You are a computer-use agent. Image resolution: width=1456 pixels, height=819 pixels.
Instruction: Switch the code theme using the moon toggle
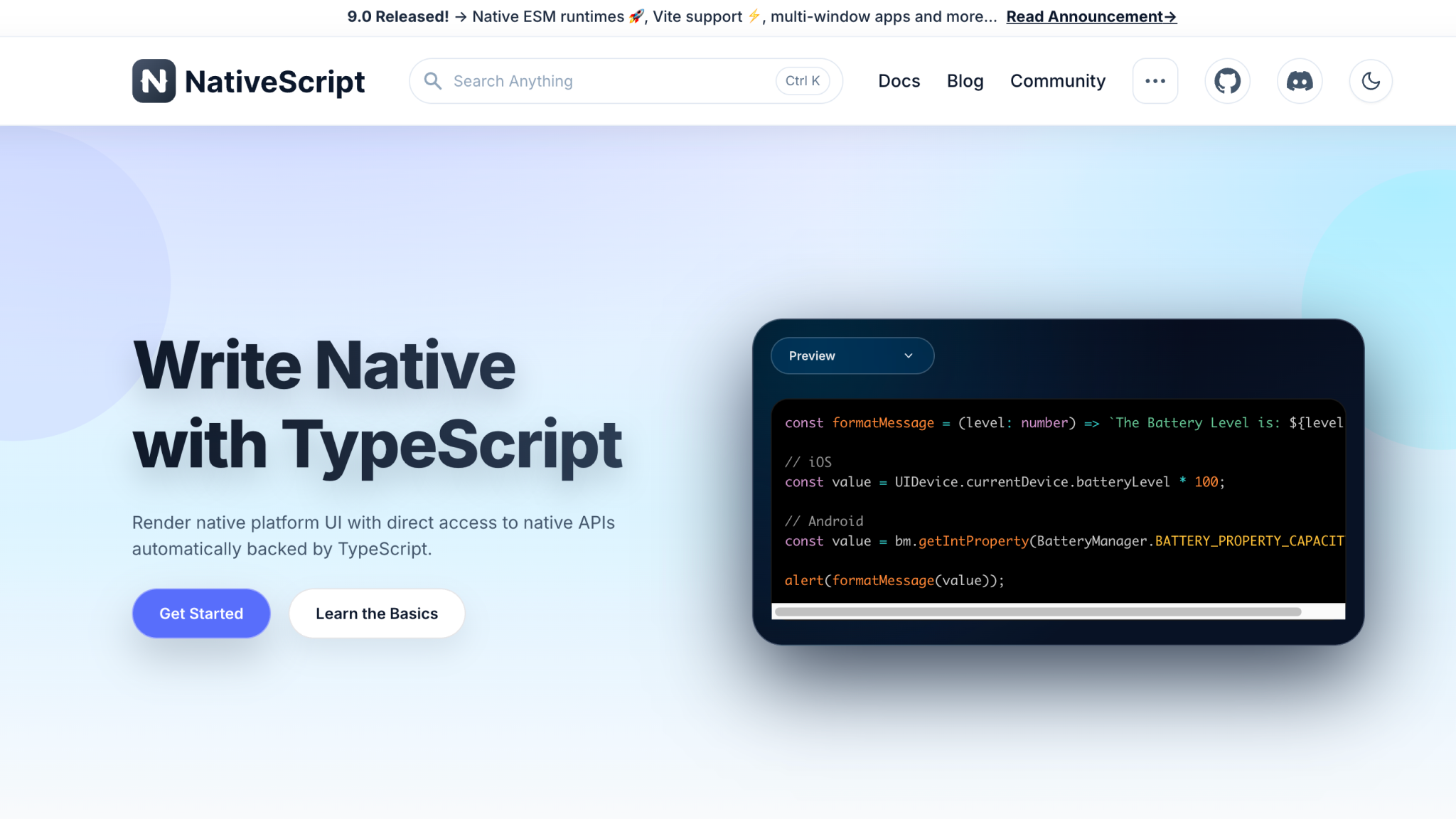coord(1371,80)
